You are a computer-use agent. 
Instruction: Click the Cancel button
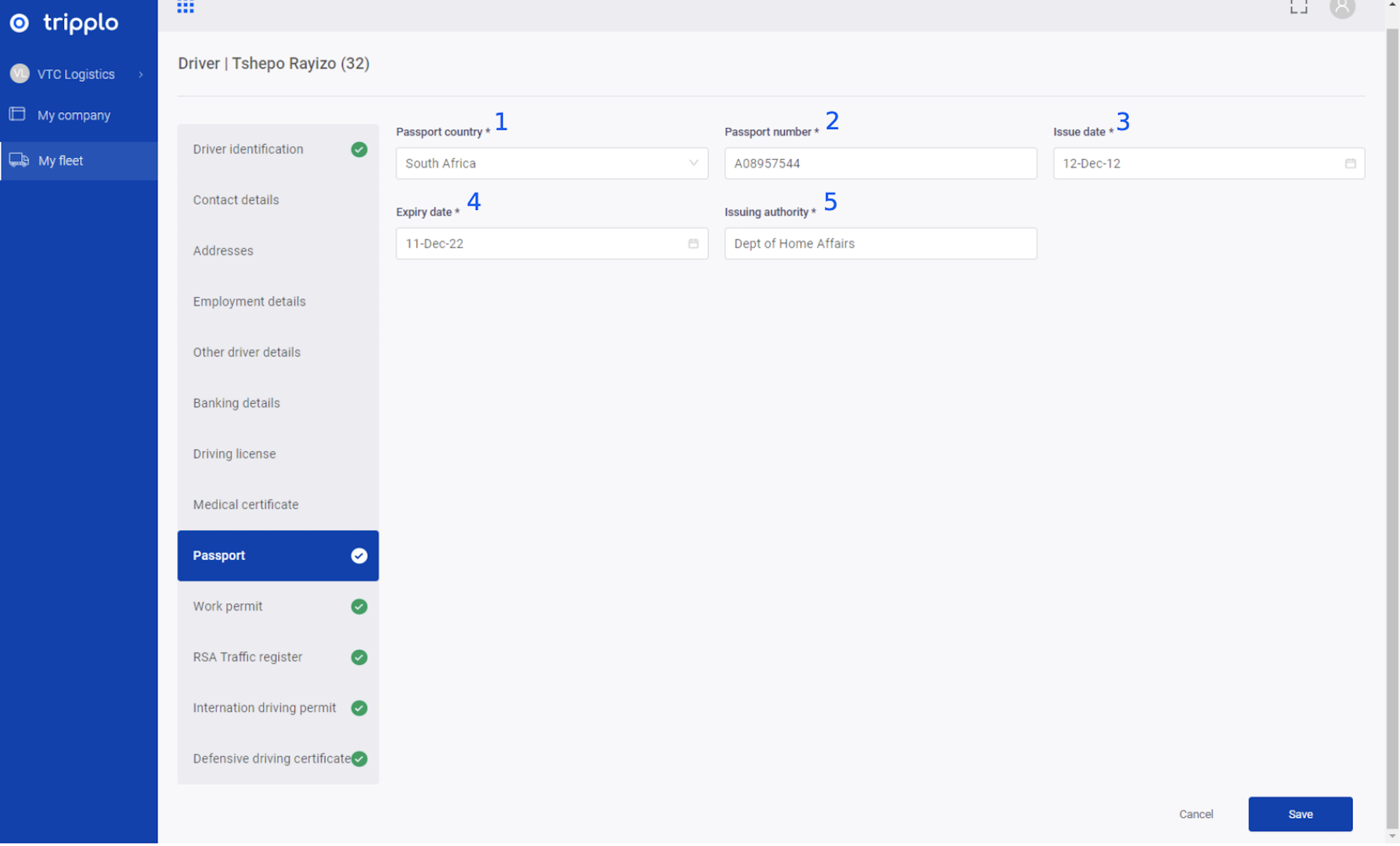1195,814
